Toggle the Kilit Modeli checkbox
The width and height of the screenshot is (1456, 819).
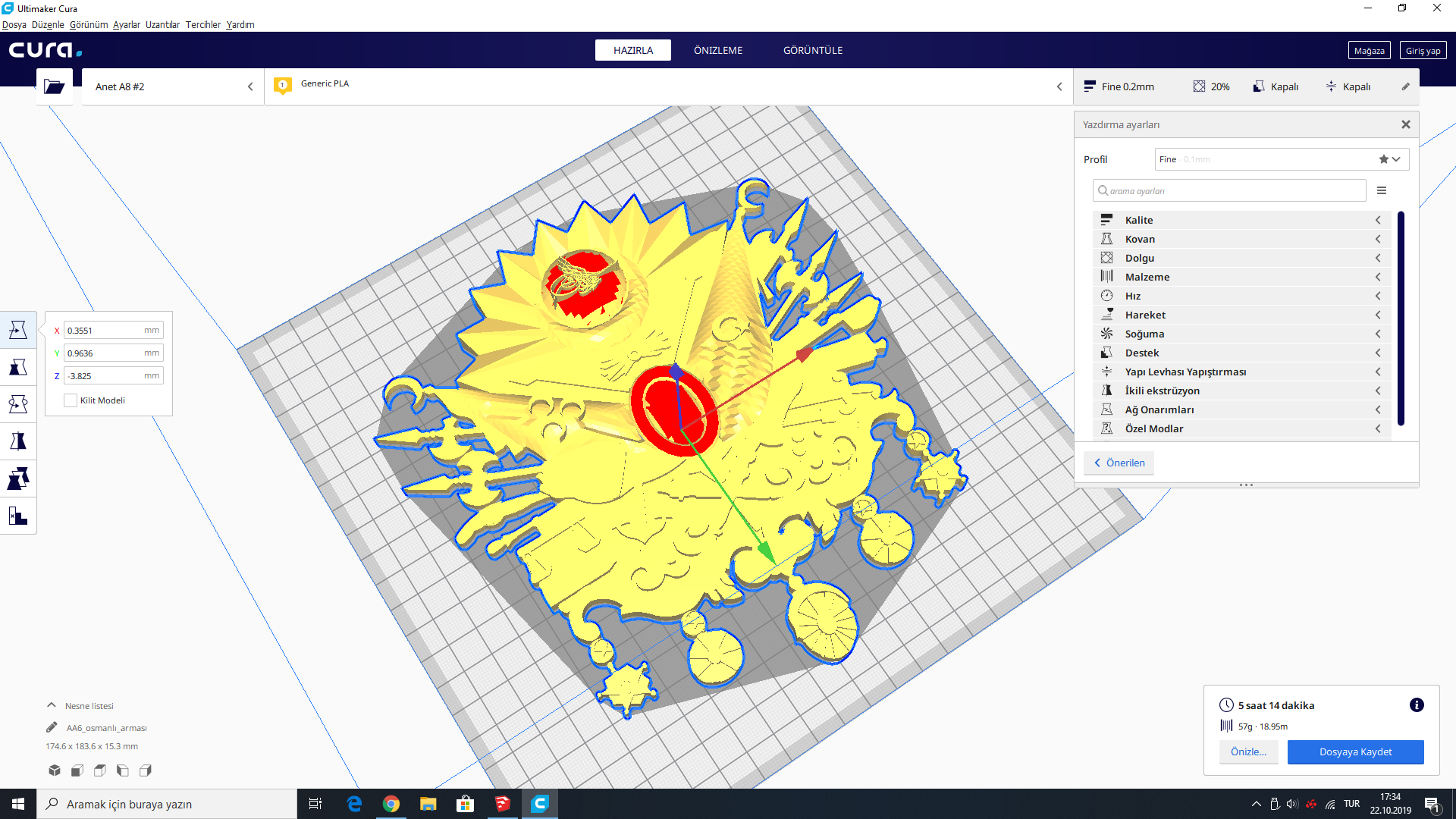click(71, 400)
